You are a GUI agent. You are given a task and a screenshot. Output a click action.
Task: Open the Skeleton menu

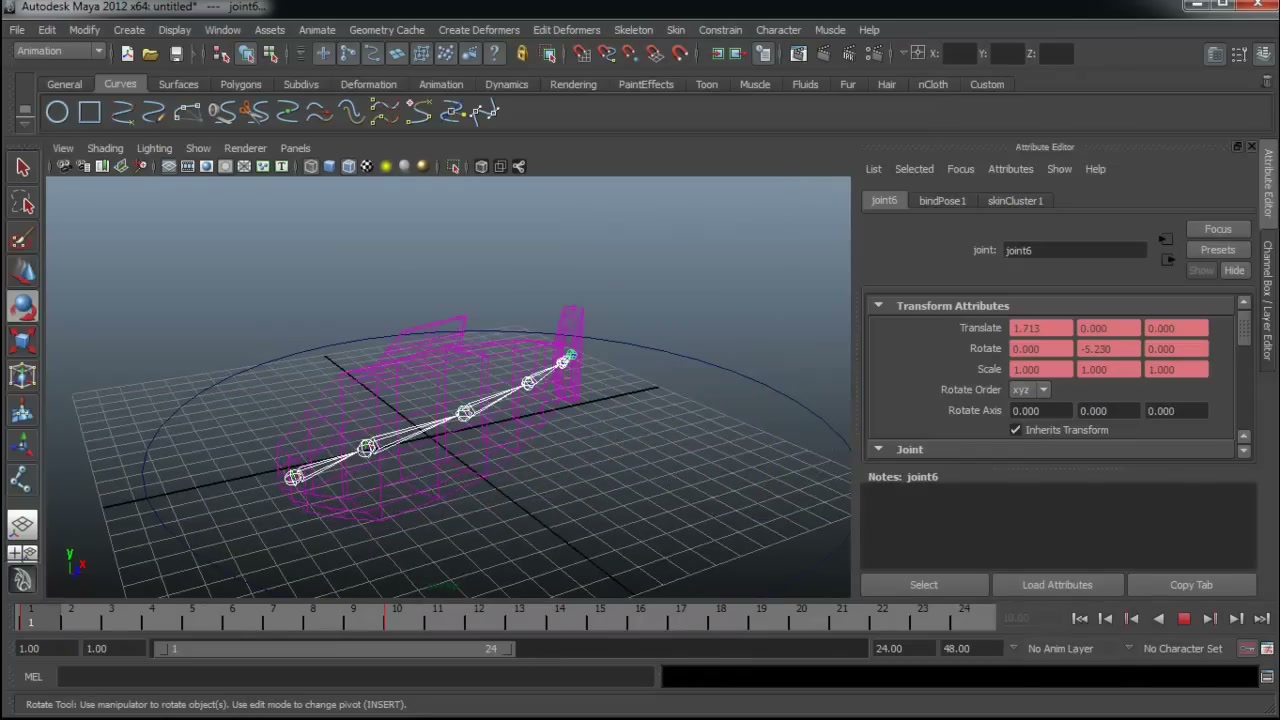[x=633, y=30]
